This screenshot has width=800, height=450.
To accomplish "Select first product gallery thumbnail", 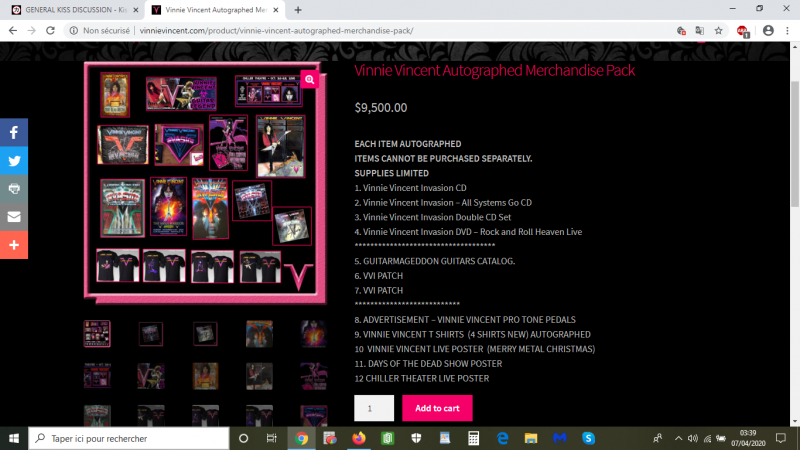I will click(x=97, y=333).
